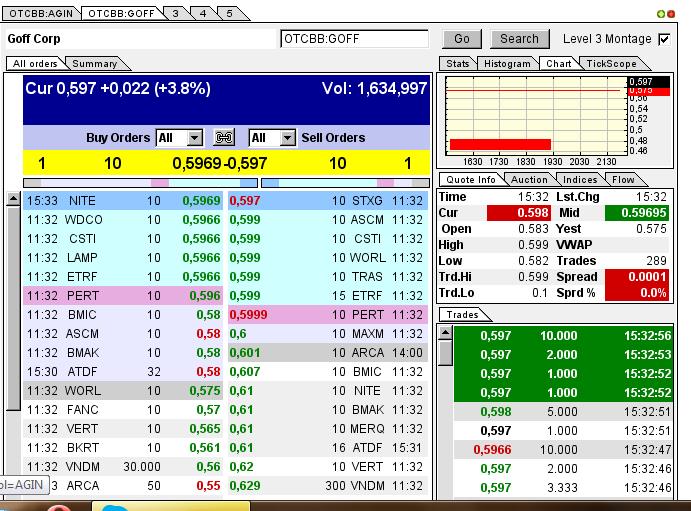Switch to the OTCBB:AGIN tab

tap(41, 14)
